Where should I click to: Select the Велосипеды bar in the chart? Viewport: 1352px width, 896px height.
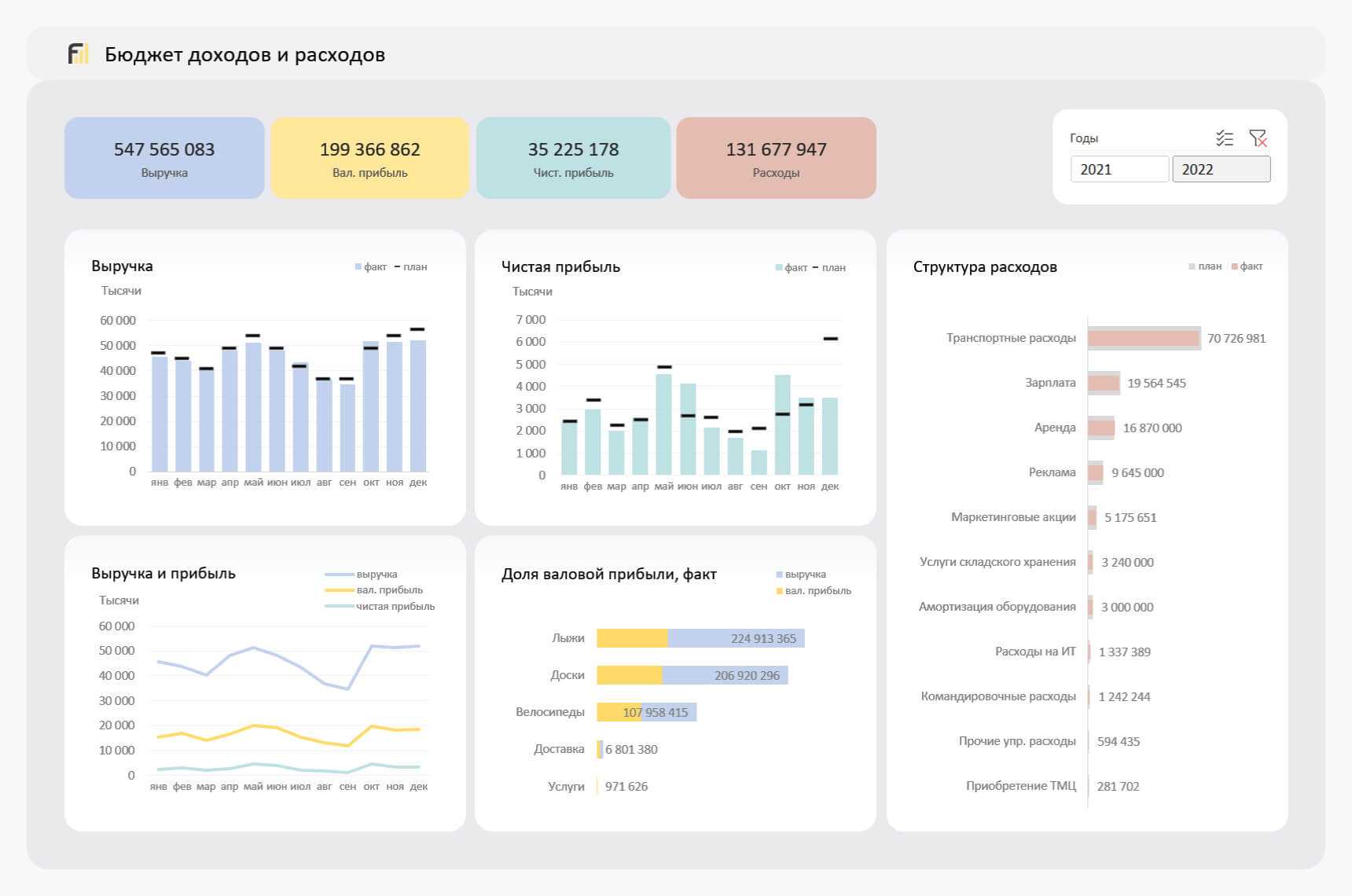[x=646, y=712]
